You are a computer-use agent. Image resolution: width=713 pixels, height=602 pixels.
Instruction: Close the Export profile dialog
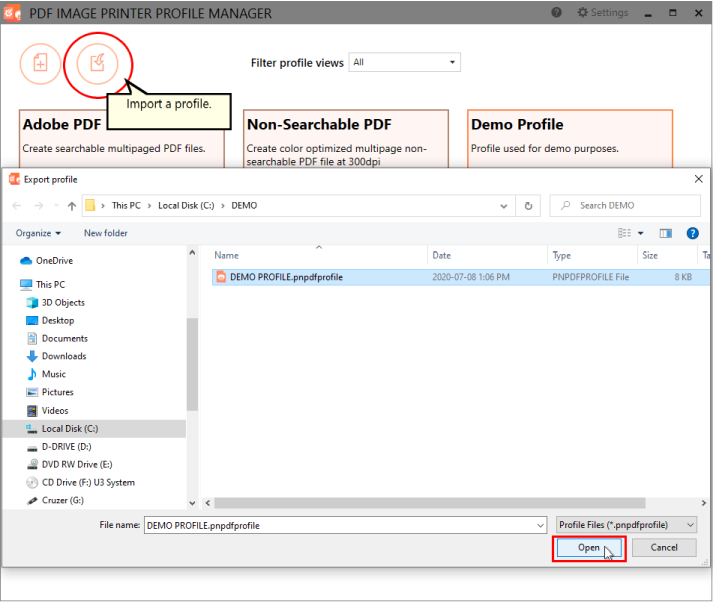698,179
